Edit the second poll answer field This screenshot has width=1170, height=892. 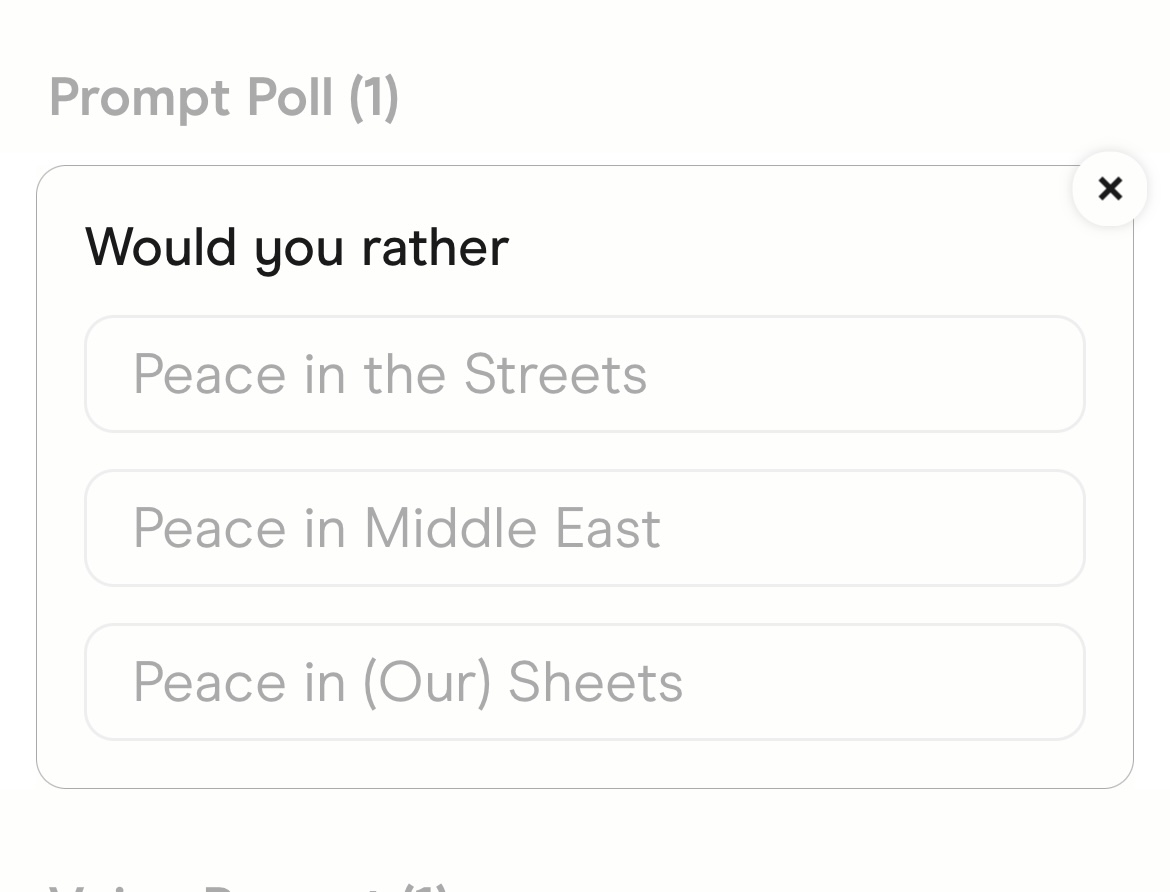coord(584,528)
